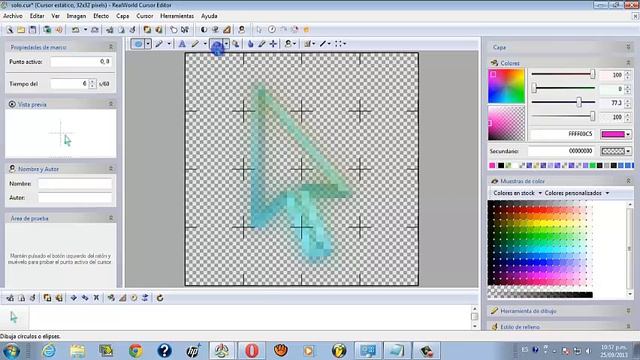Open the pencil tool dropdown arrow
This screenshot has height=360, width=640.
pos(205,44)
